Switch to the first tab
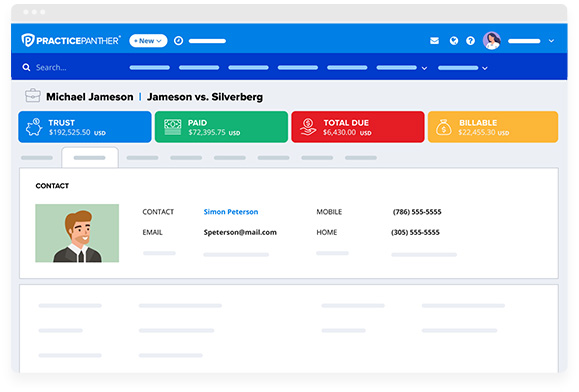The width and height of the screenshot is (579, 392). coord(37,158)
